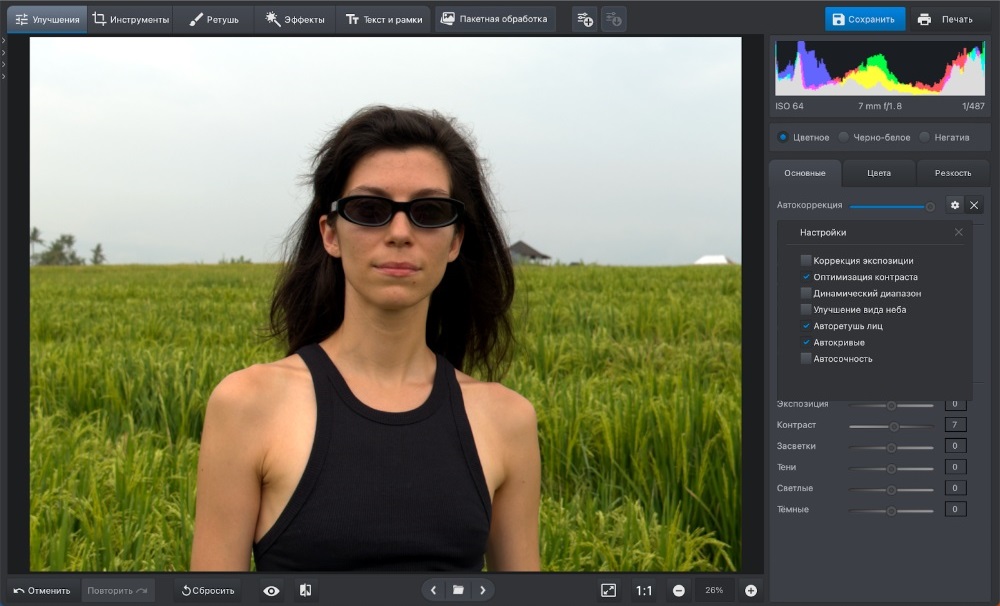Click the Сохранить button
Image resolution: width=1000 pixels, height=606 pixels.
(x=864, y=19)
